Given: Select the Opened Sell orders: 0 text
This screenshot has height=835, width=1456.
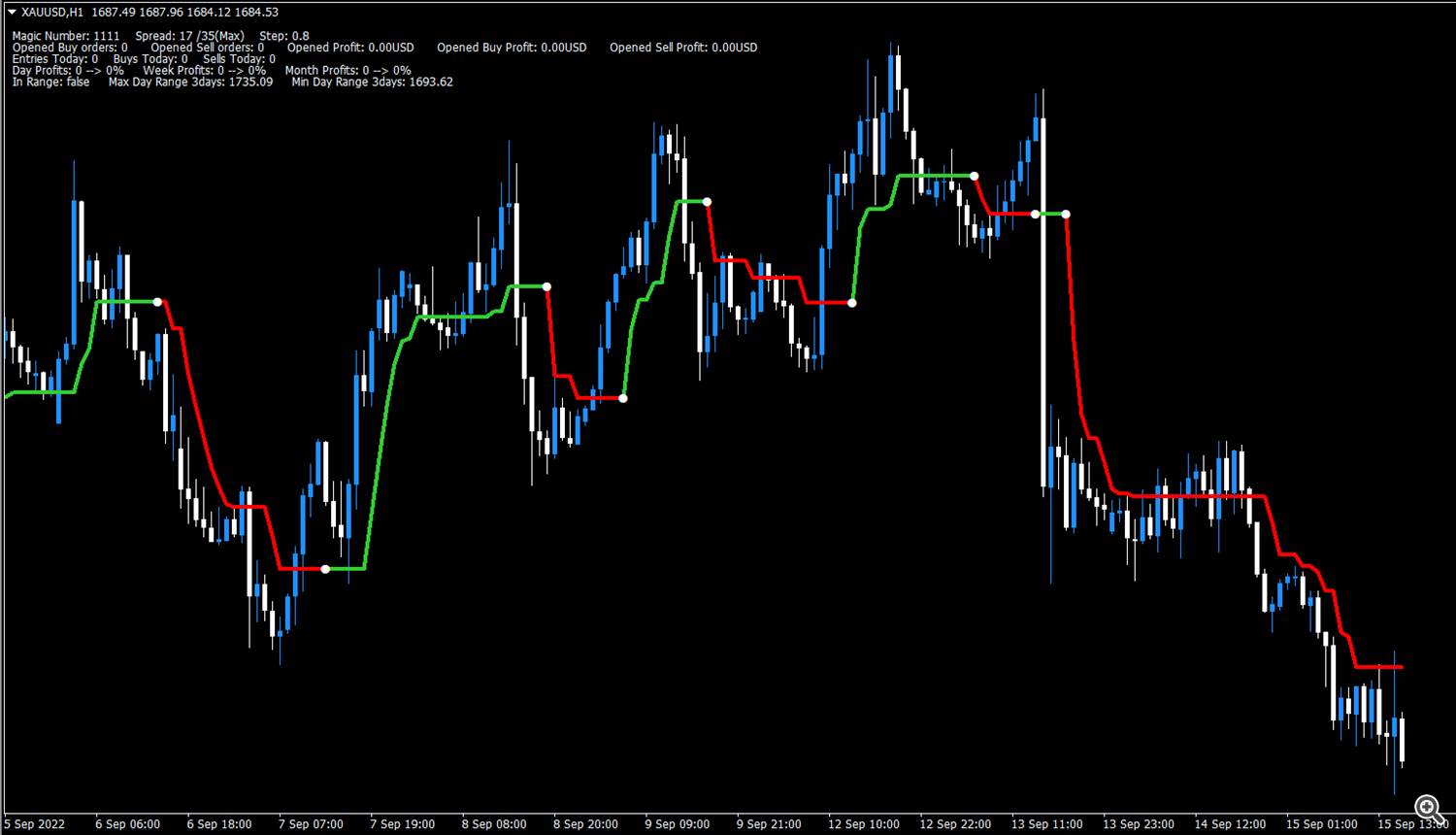Looking at the screenshot, I should coord(208,48).
